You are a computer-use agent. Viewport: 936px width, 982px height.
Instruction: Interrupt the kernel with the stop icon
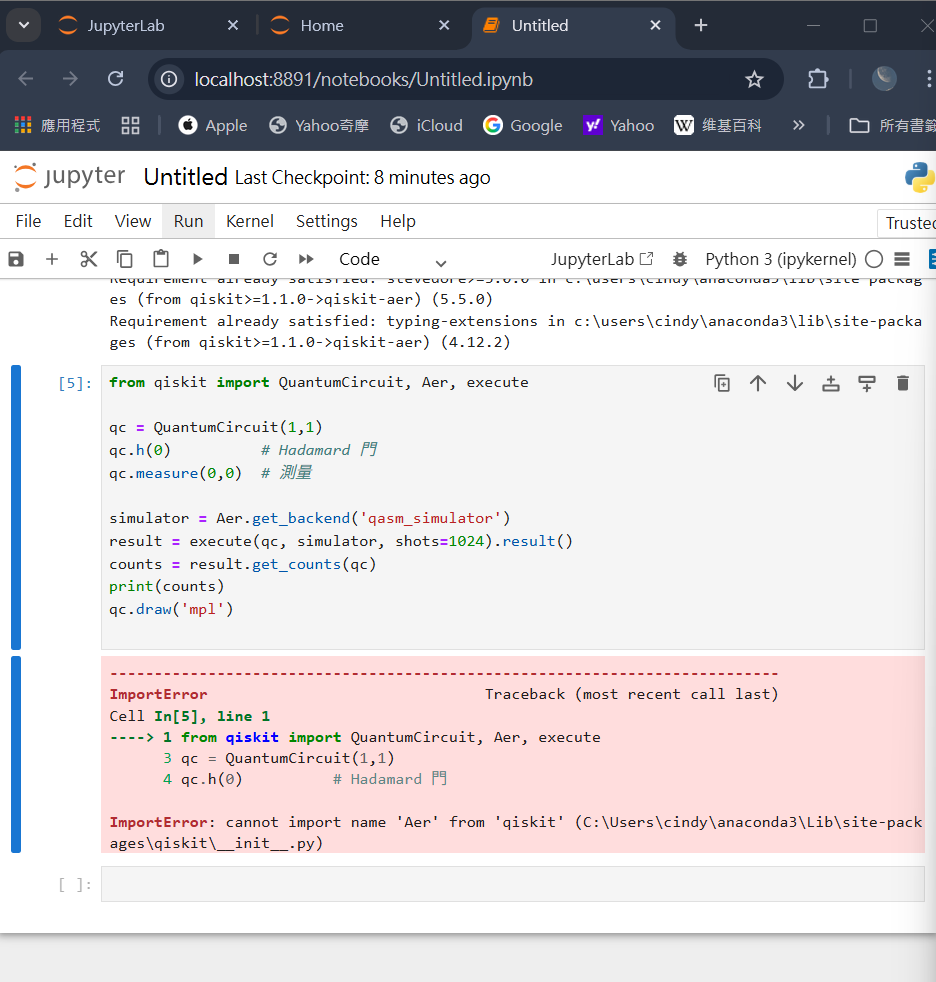[x=234, y=259]
